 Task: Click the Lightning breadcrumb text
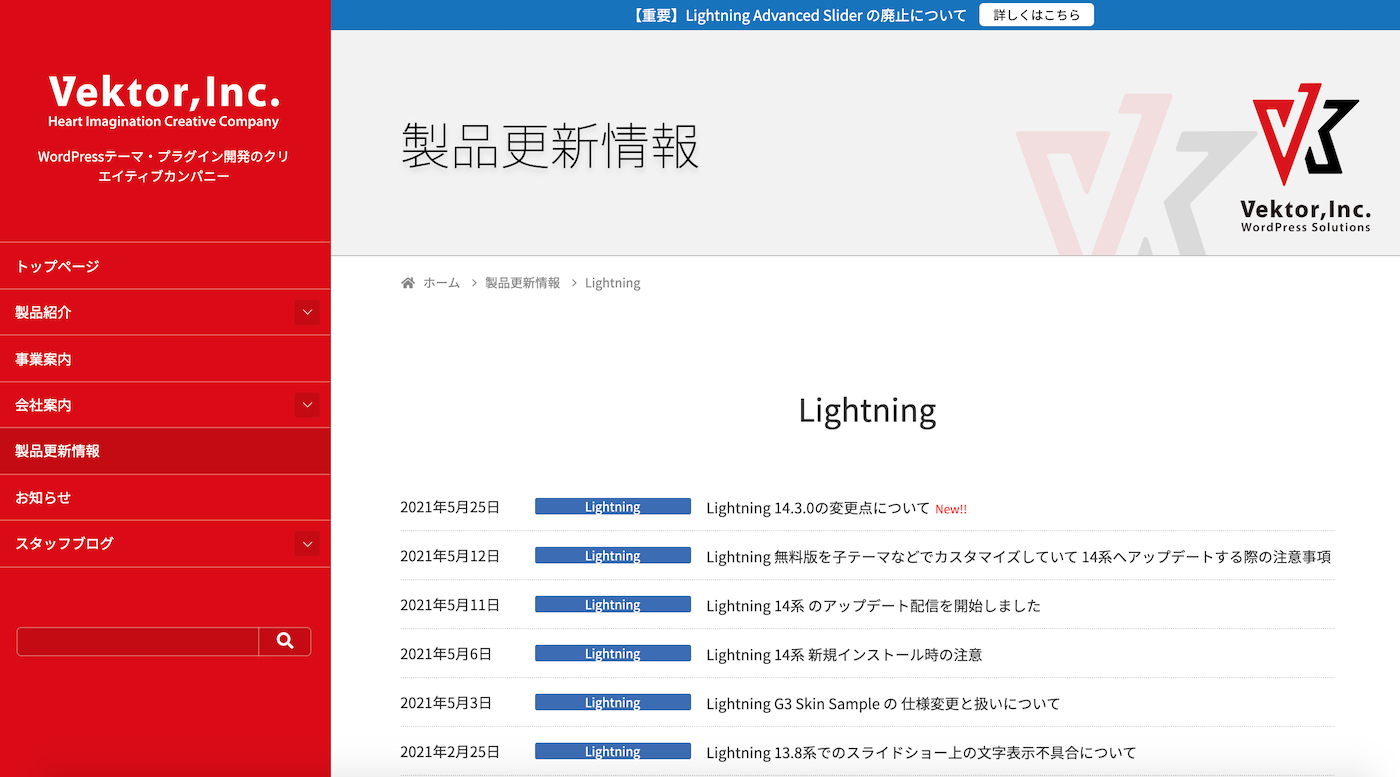(612, 283)
